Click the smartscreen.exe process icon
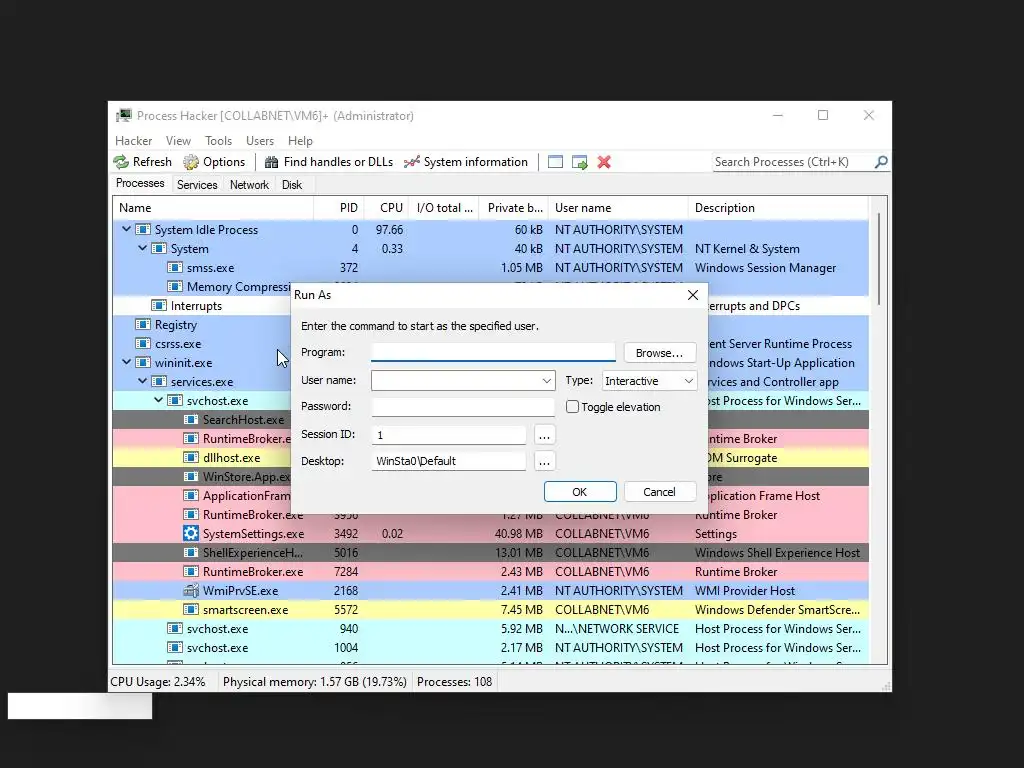 191,609
